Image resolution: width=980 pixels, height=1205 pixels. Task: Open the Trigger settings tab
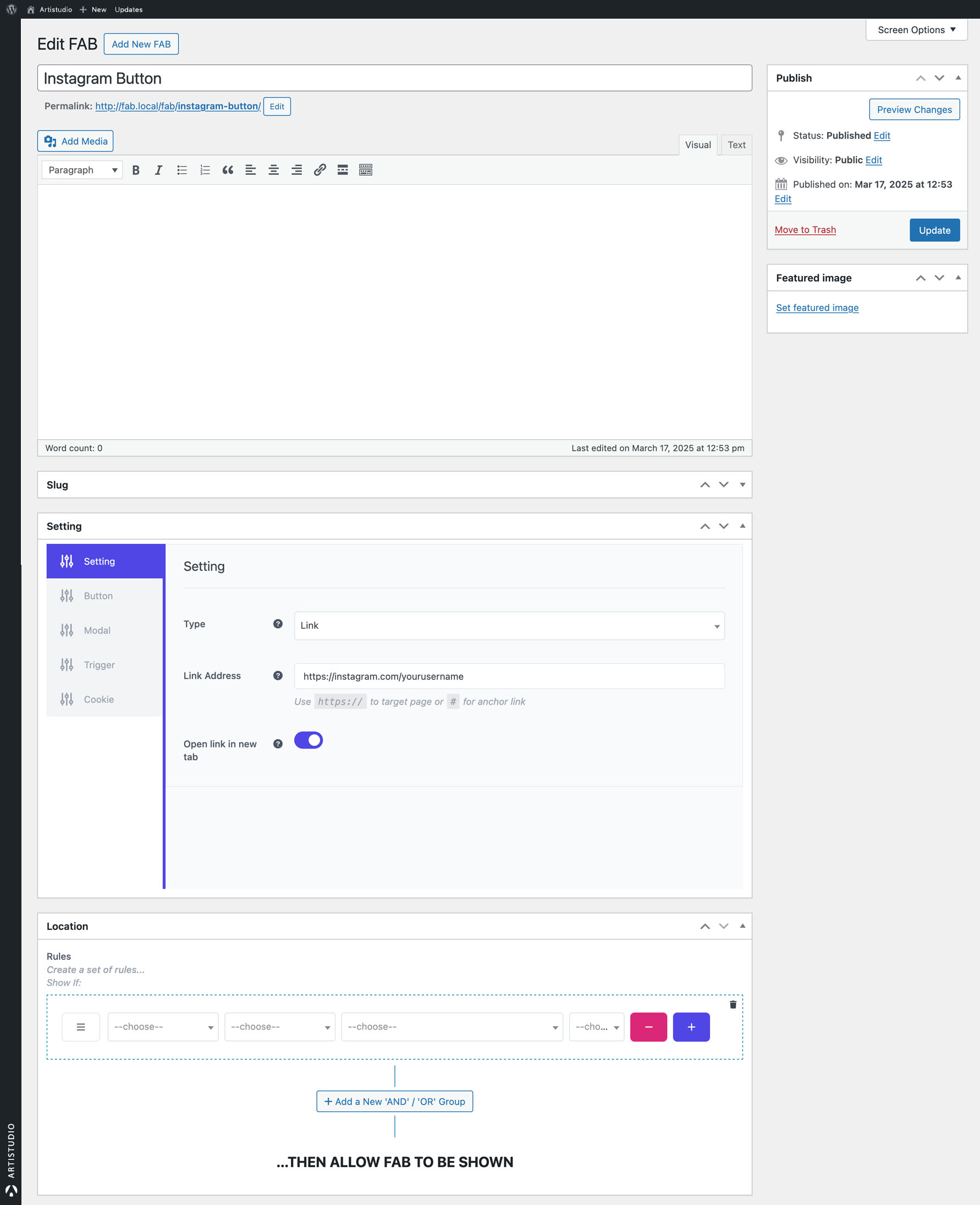coord(105,665)
